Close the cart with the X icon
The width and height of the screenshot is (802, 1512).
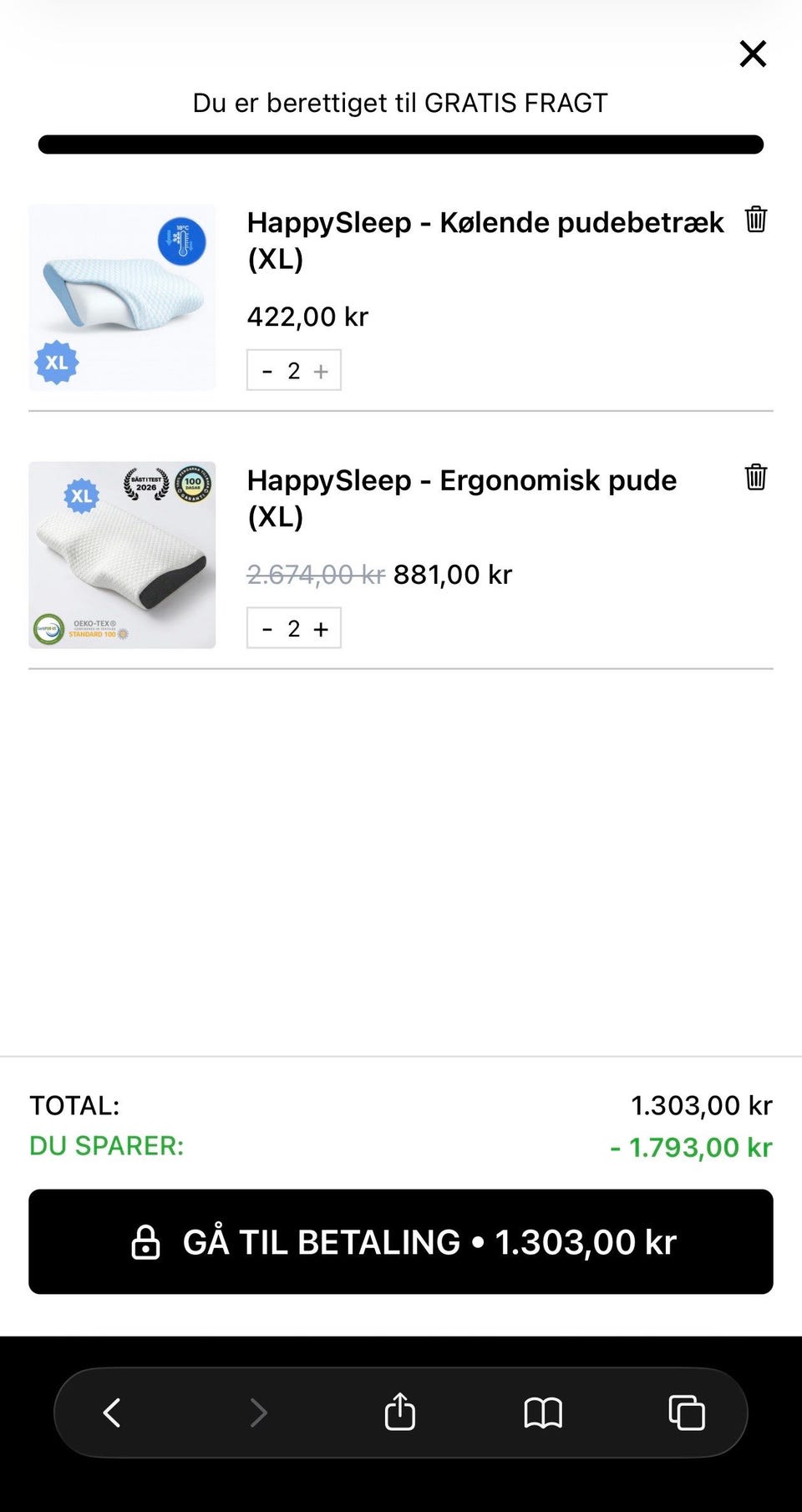[x=753, y=53]
